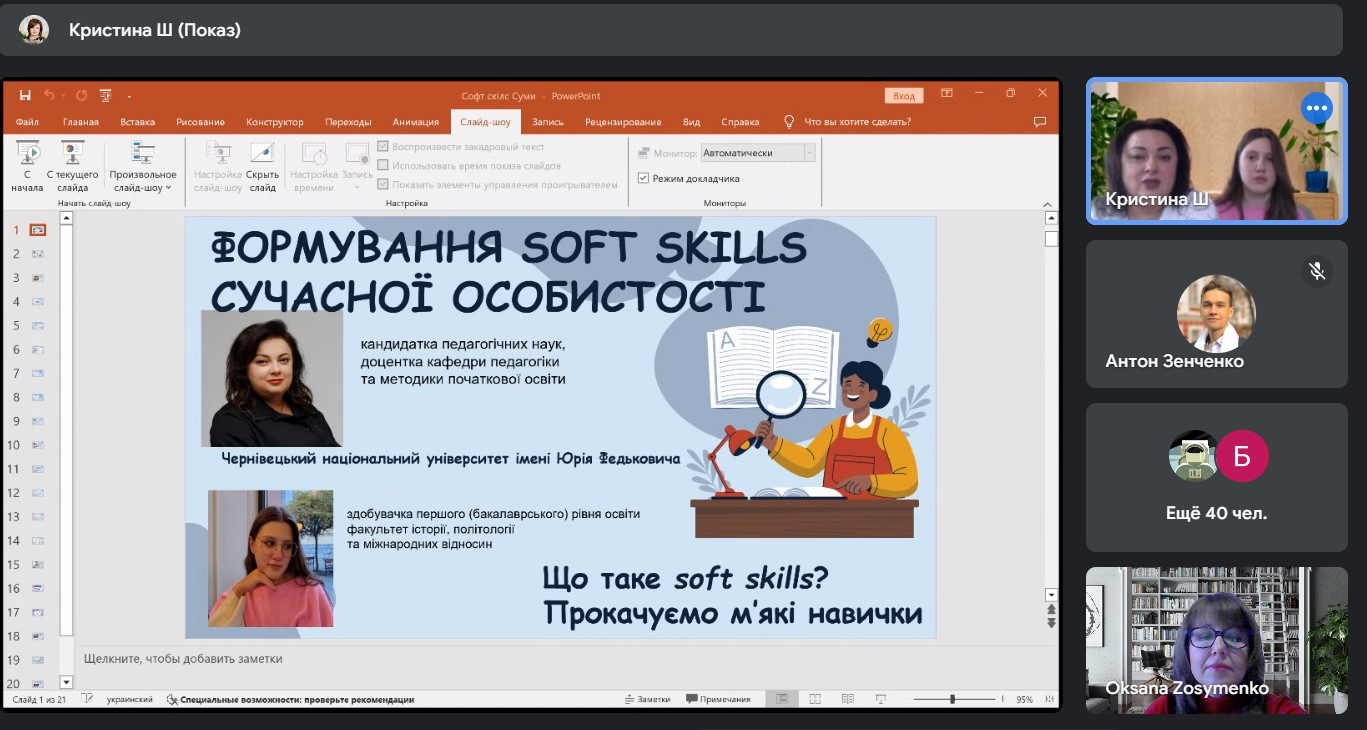Click the lightbulb 'Что вы хотите сделать?' search
This screenshot has width=1367, height=730.
tap(847, 122)
